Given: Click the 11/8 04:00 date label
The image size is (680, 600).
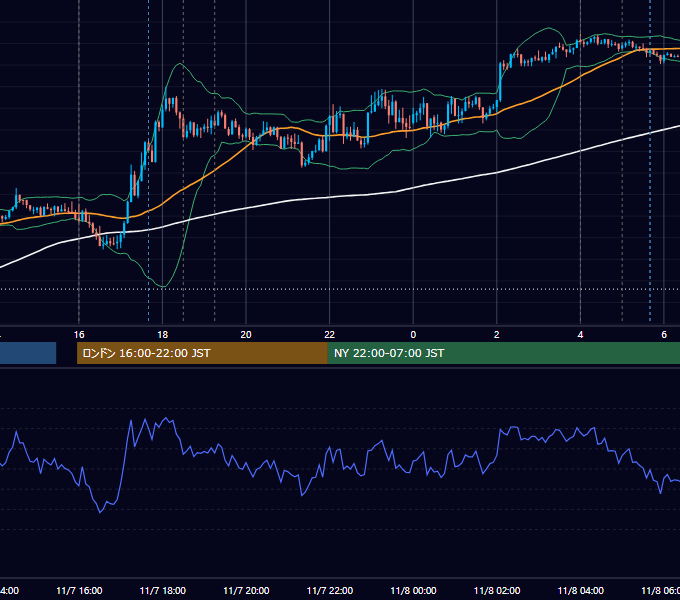Looking at the screenshot, I should (581, 590).
